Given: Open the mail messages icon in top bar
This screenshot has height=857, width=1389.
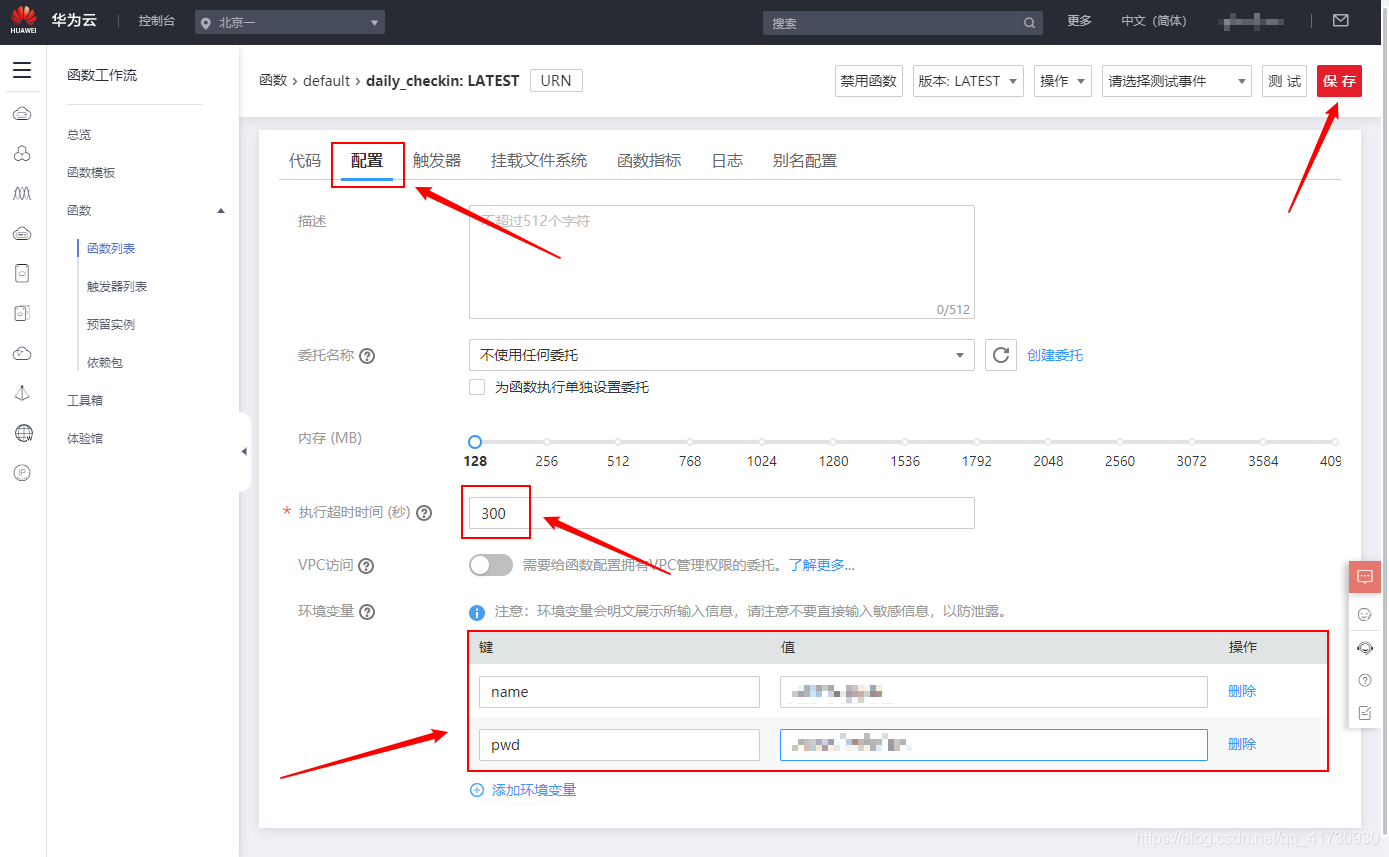Looking at the screenshot, I should point(1341,20).
